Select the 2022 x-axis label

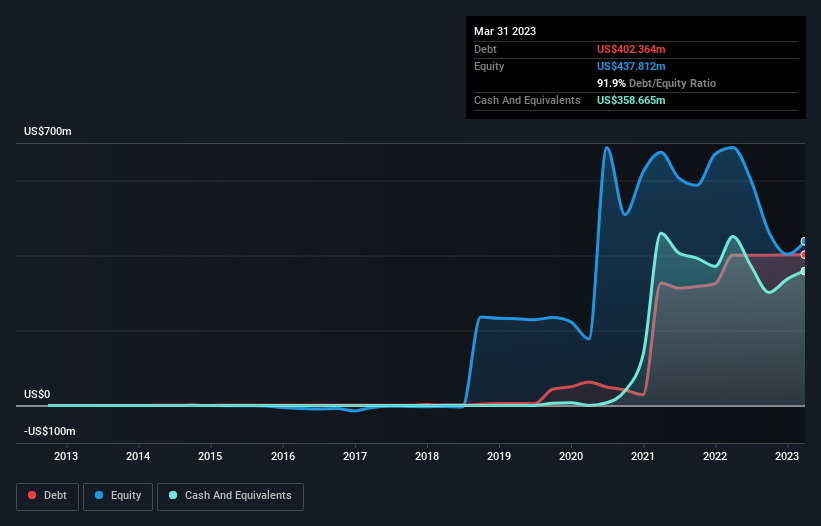pos(715,456)
